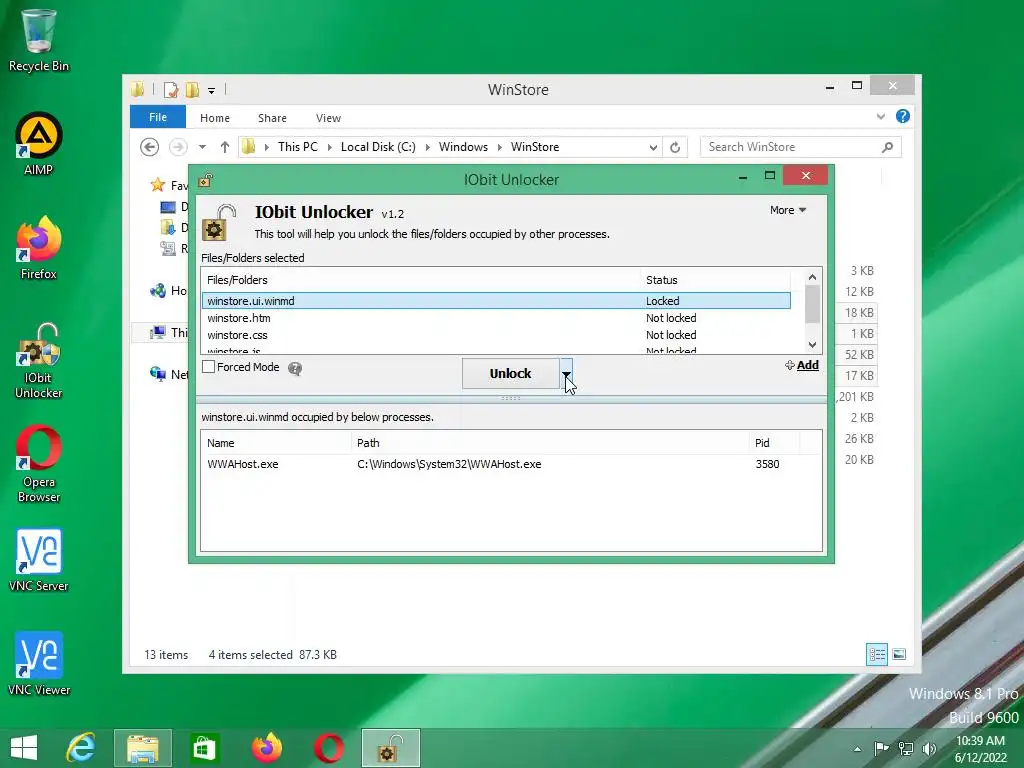Launch Opera Browser desktop shortcut
1024x768 pixels.
[x=39, y=464]
